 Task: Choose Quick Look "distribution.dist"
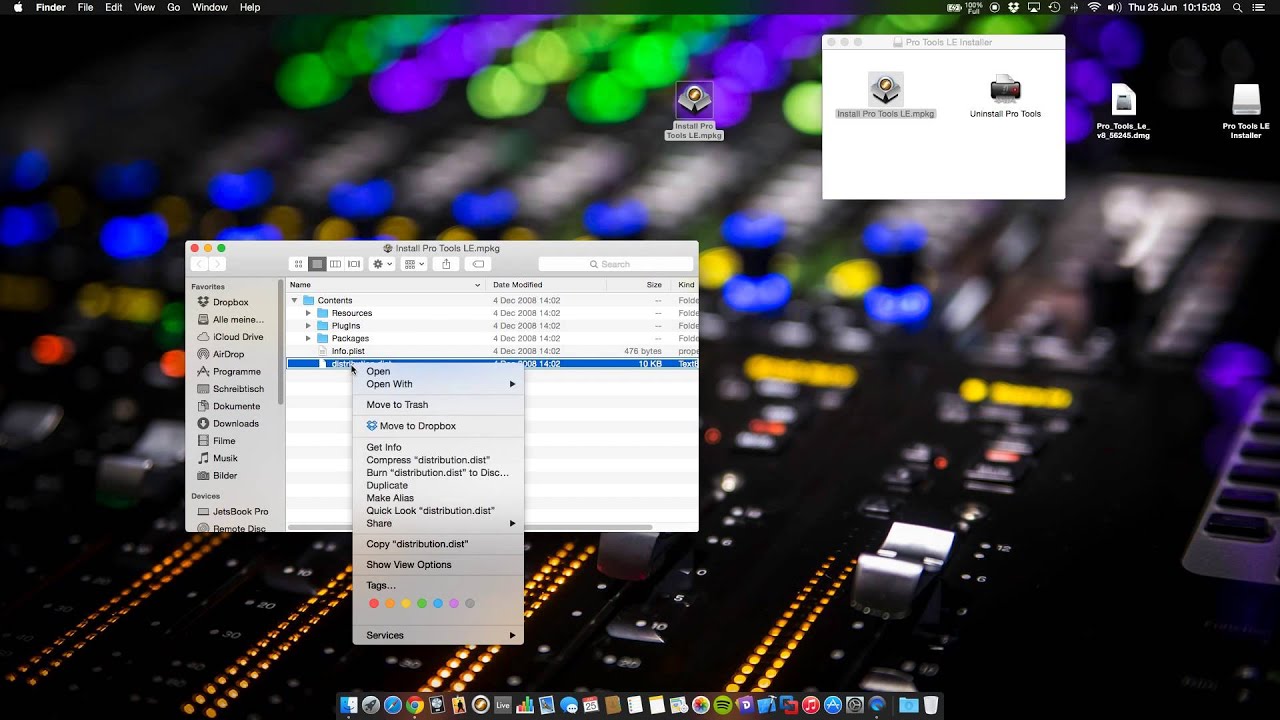pyautogui.click(x=438, y=511)
